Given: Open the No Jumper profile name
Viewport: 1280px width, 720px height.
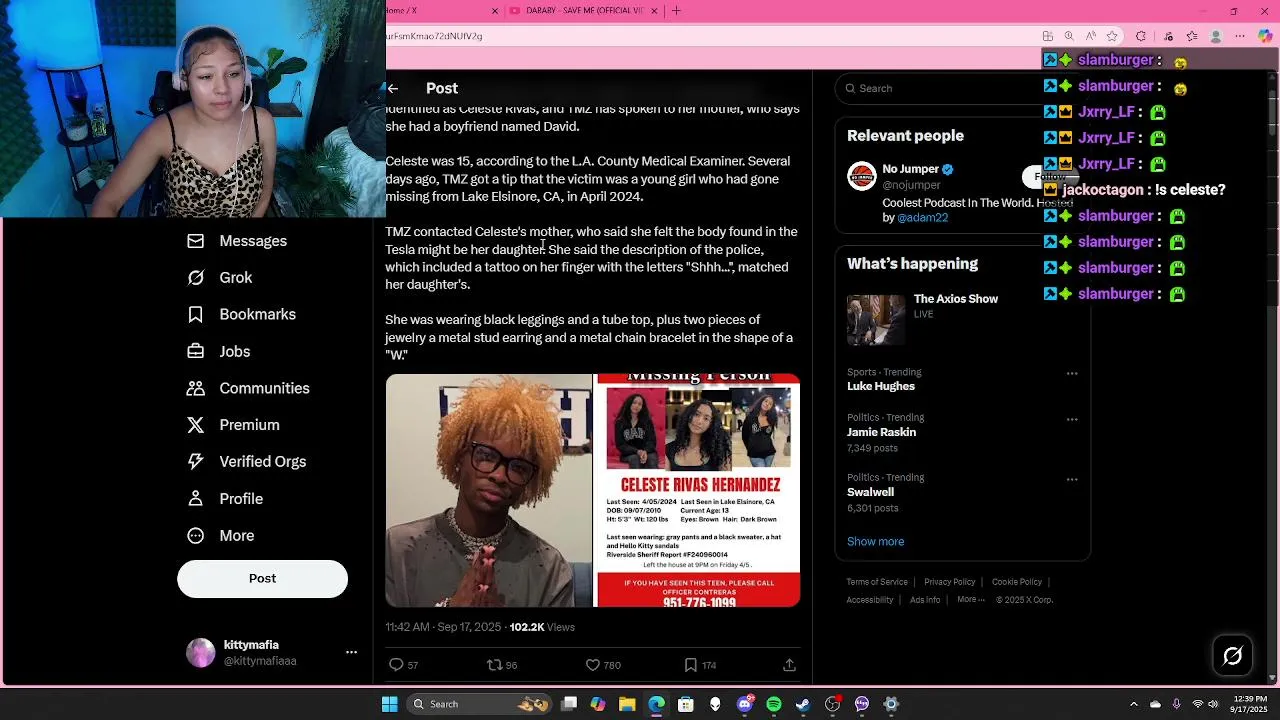Looking at the screenshot, I should click(910, 169).
